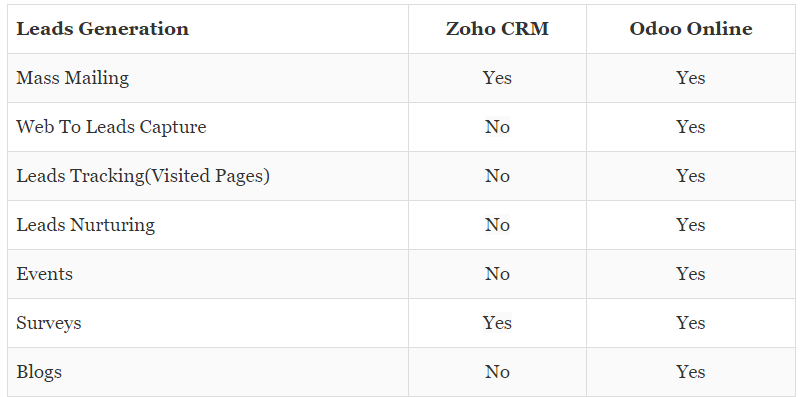Click Zoho CRM's Yes for Surveys
Image resolution: width=801 pixels, height=397 pixels.
coord(497,323)
